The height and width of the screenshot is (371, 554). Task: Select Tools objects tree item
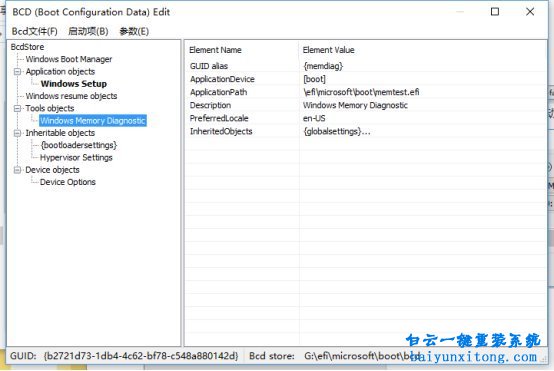point(50,108)
